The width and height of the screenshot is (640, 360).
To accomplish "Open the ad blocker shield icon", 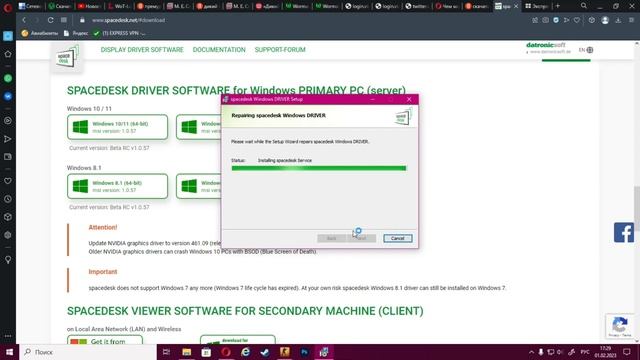I will [556, 20].
